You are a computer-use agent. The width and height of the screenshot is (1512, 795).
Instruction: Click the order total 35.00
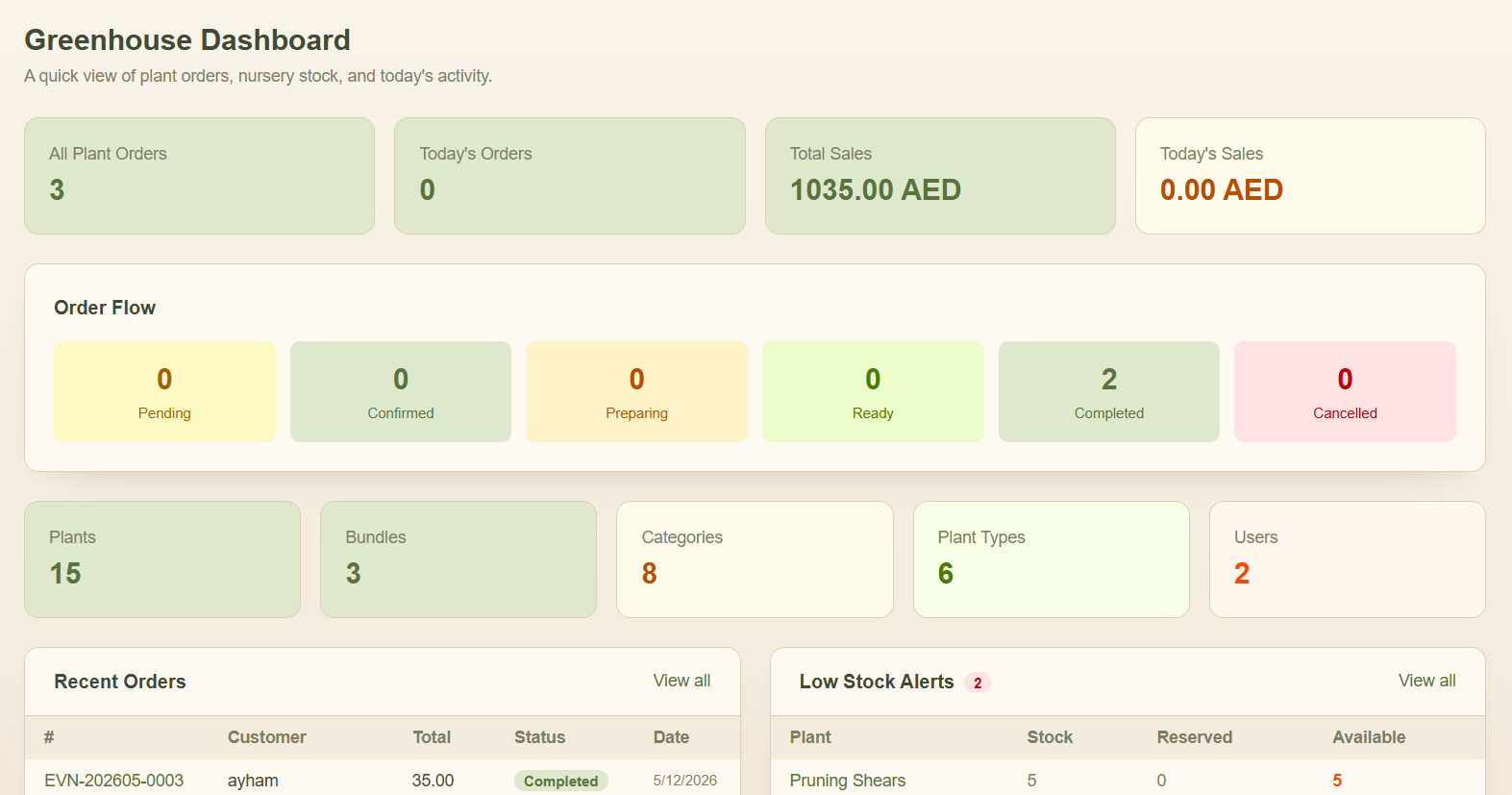433,781
